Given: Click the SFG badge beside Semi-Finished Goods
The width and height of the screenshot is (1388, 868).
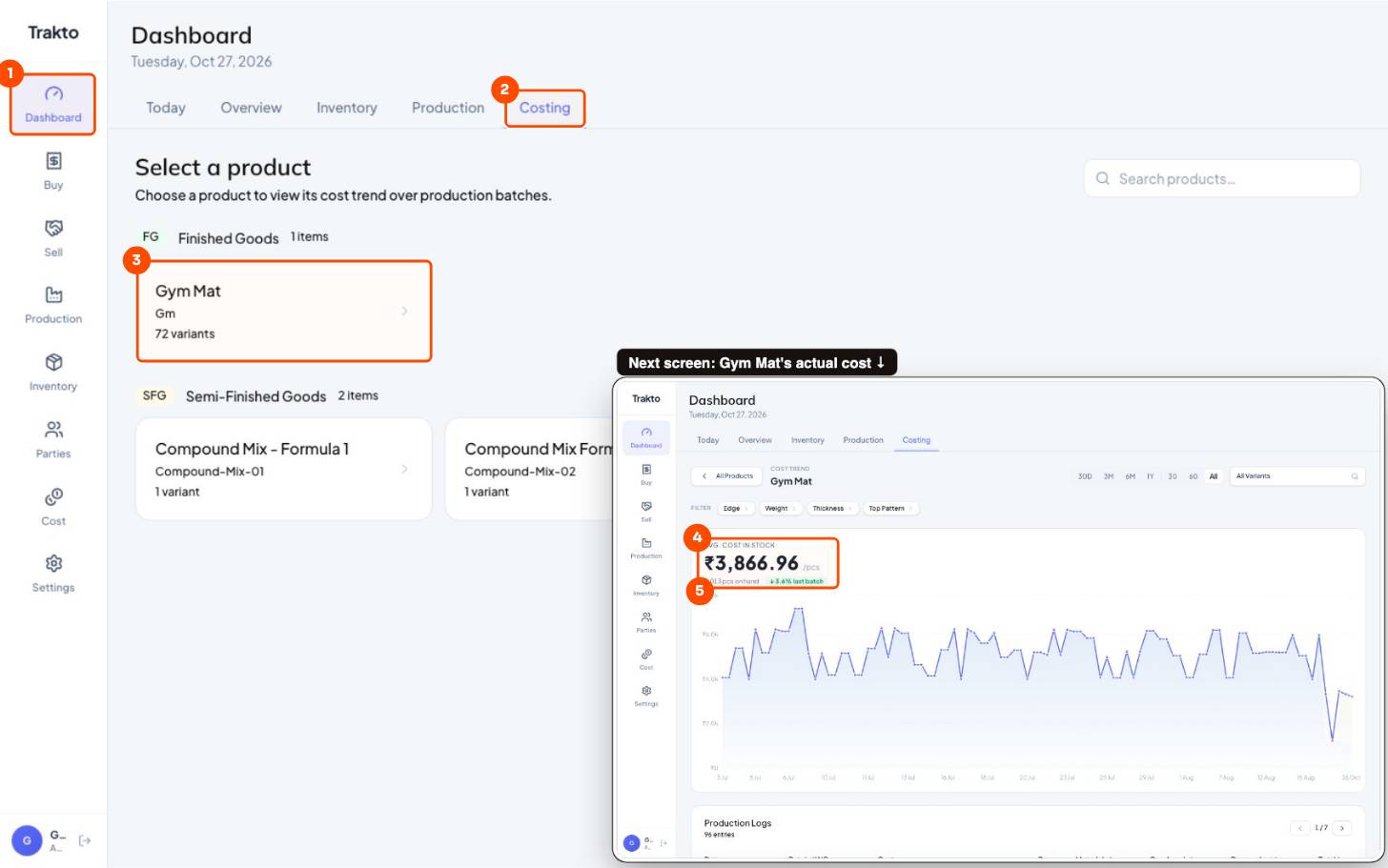Looking at the screenshot, I should tap(154, 395).
